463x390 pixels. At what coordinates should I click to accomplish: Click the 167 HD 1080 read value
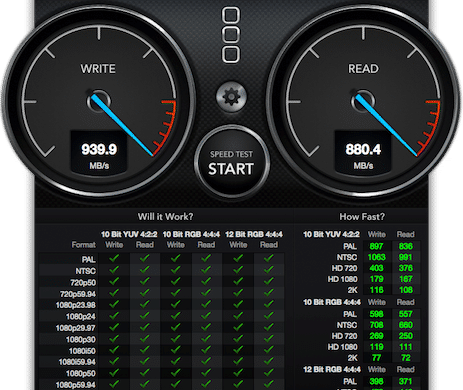pyautogui.click(x=406, y=279)
